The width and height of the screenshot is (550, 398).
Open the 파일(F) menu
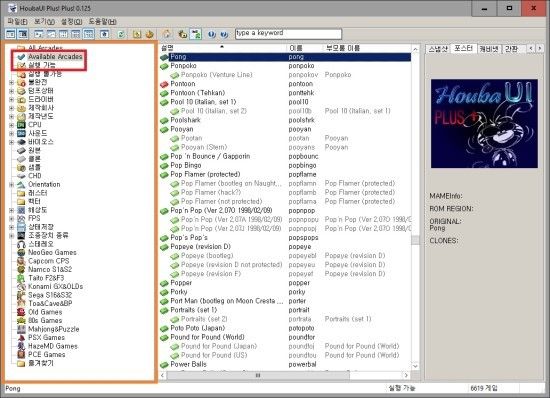[x=18, y=21]
